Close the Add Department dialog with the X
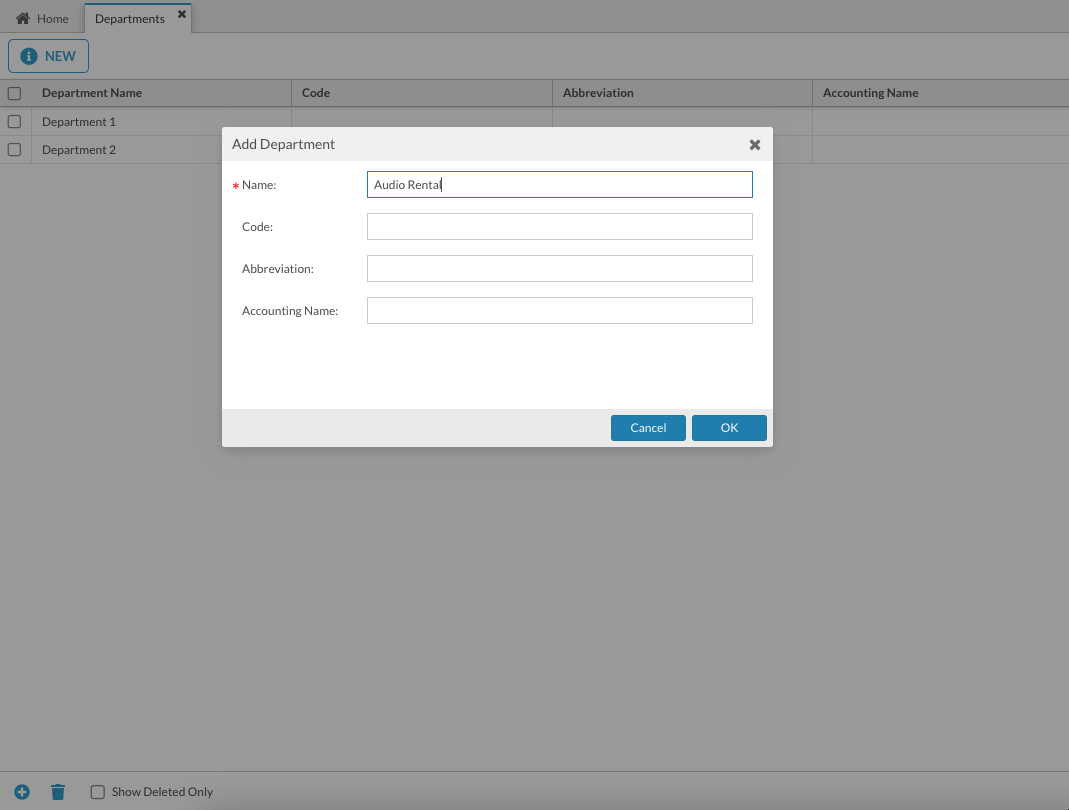 pyautogui.click(x=754, y=144)
